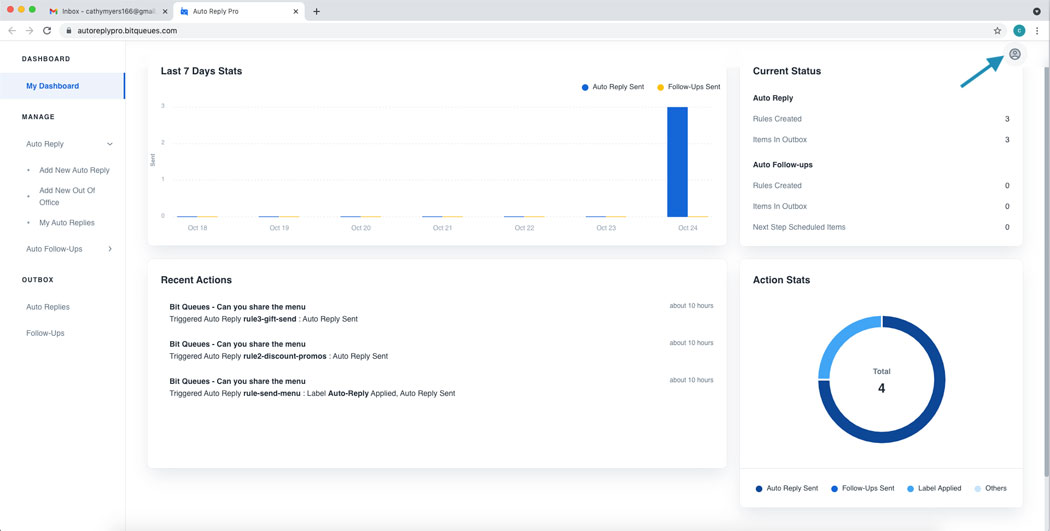The width and height of the screenshot is (1050, 531).
Task: Open the rule3-gift-send recent action
Action: (x=441, y=313)
